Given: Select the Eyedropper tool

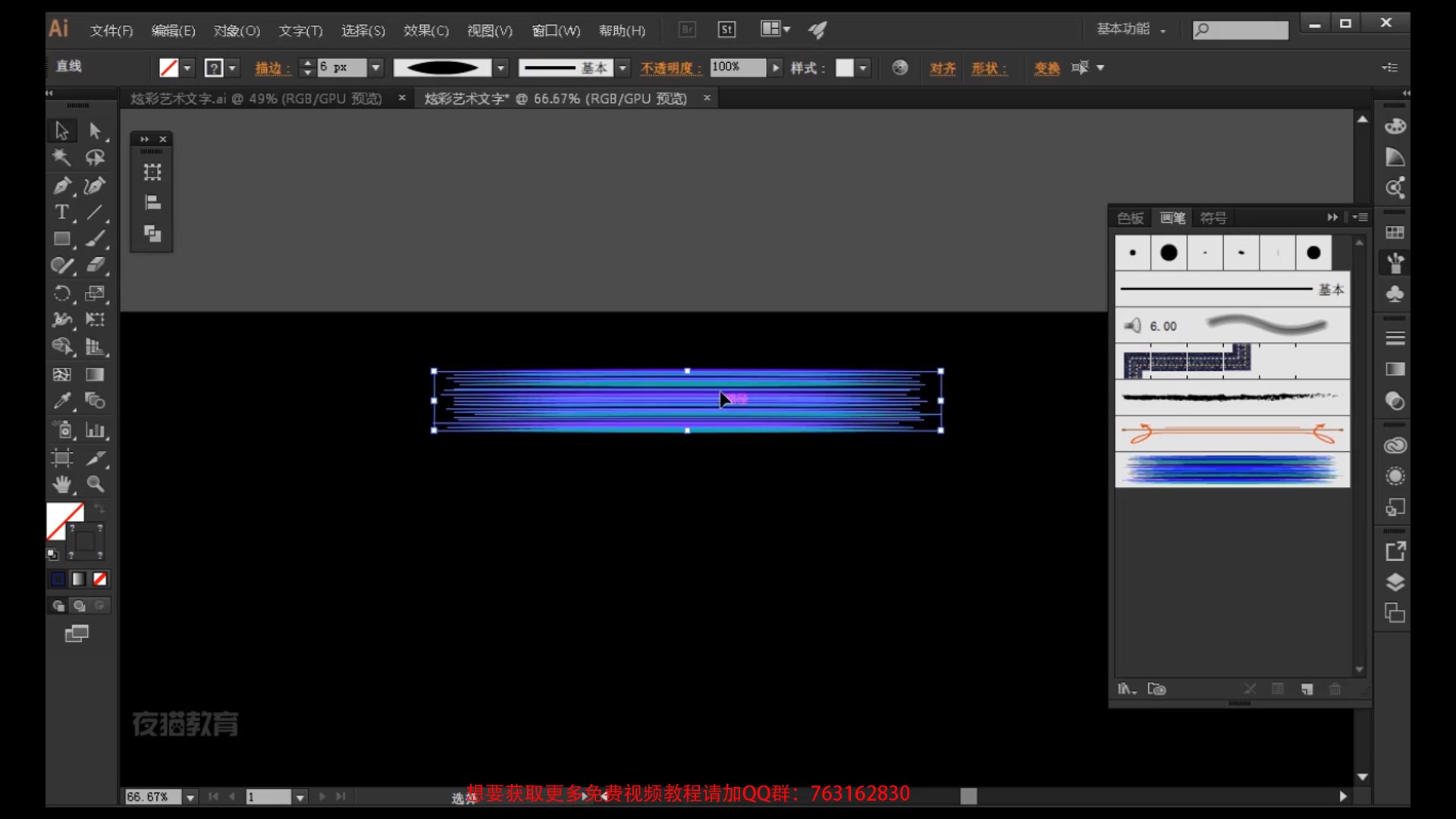Looking at the screenshot, I should pos(61,400).
